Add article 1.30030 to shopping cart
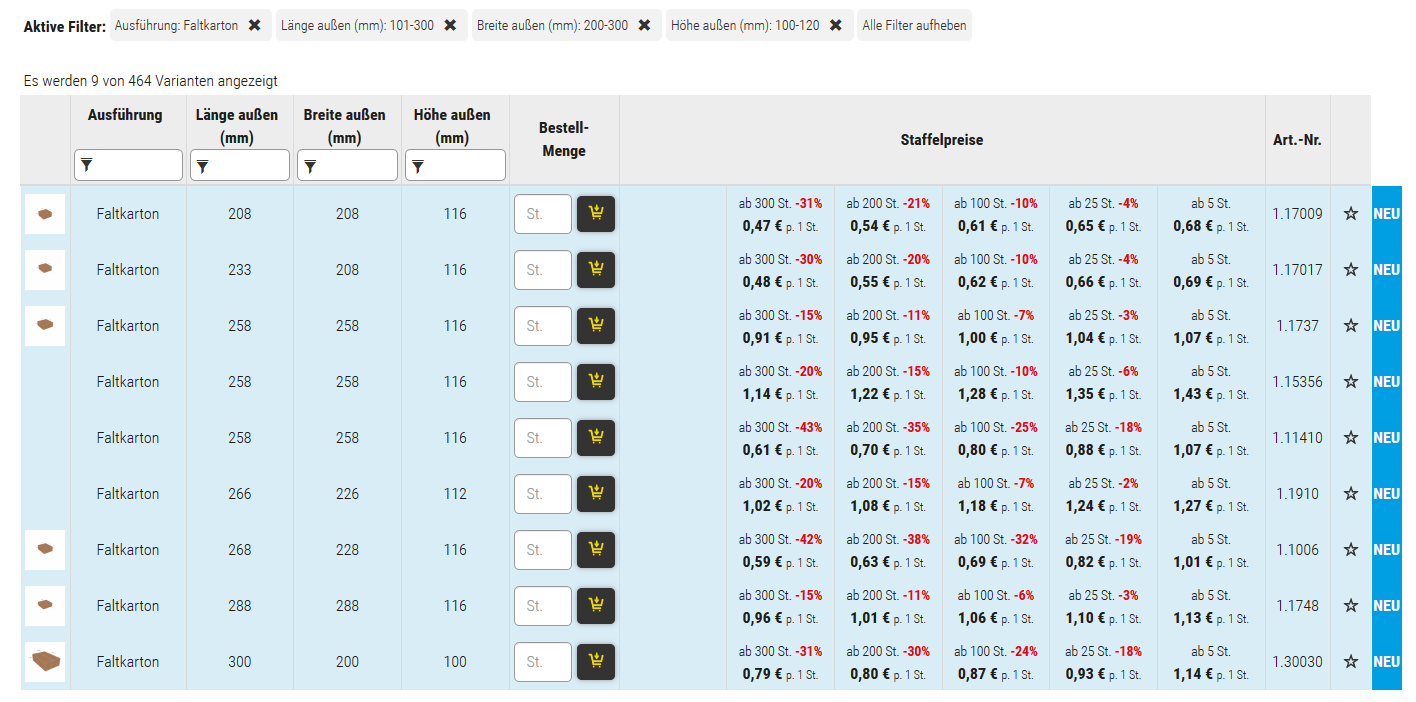The height and width of the screenshot is (702, 1416). tap(596, 662)
